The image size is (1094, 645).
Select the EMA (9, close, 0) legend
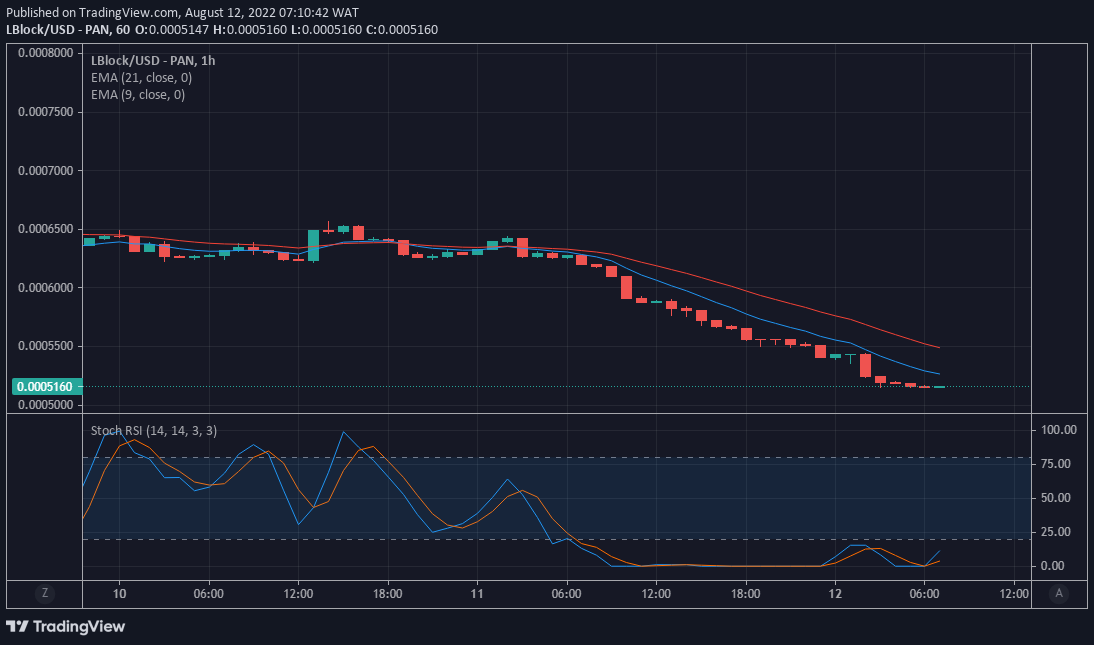coord(137,94)
